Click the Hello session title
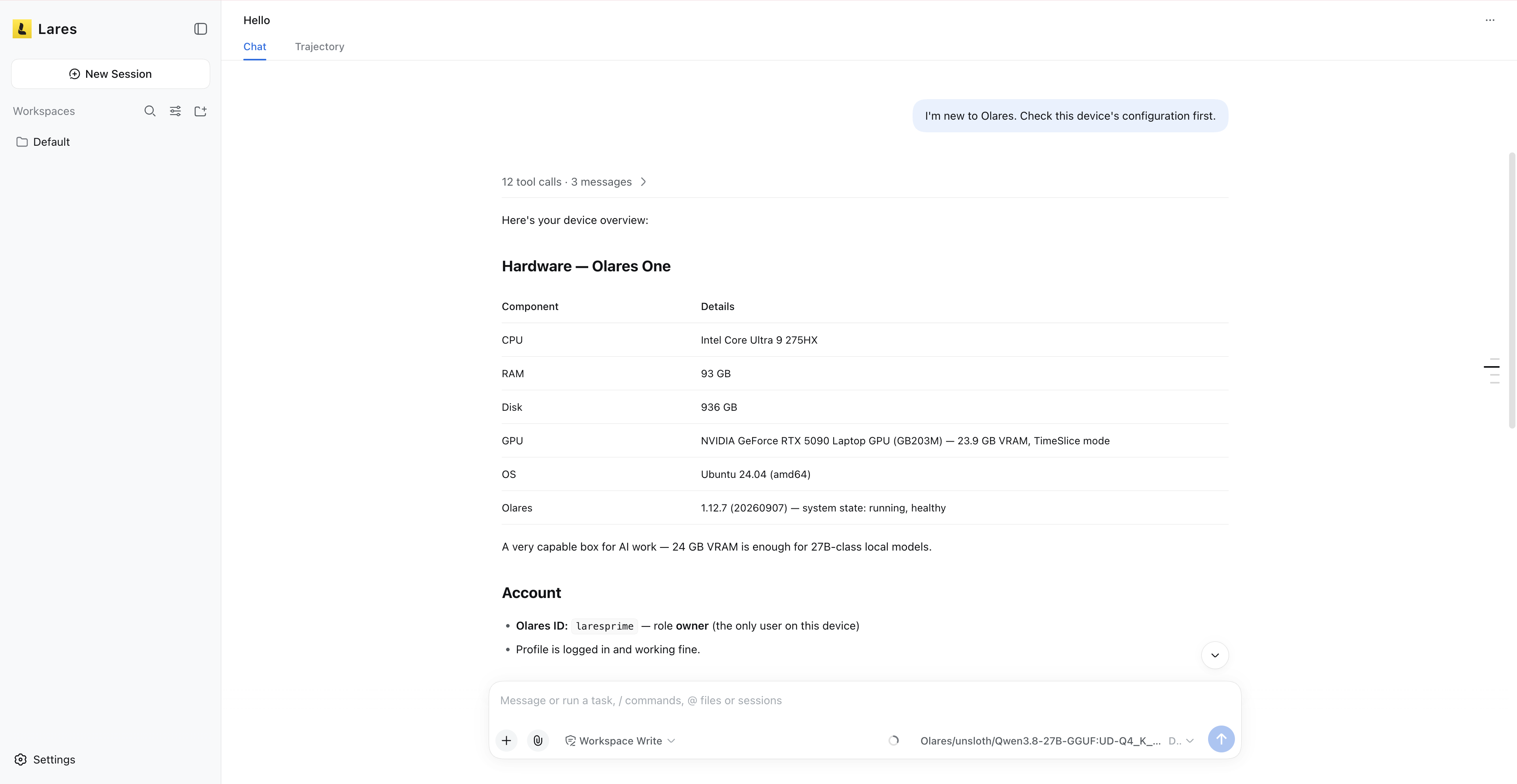The height and width of the screenshot is (784, 1517). pyautogui.click(x=257, y=20)
